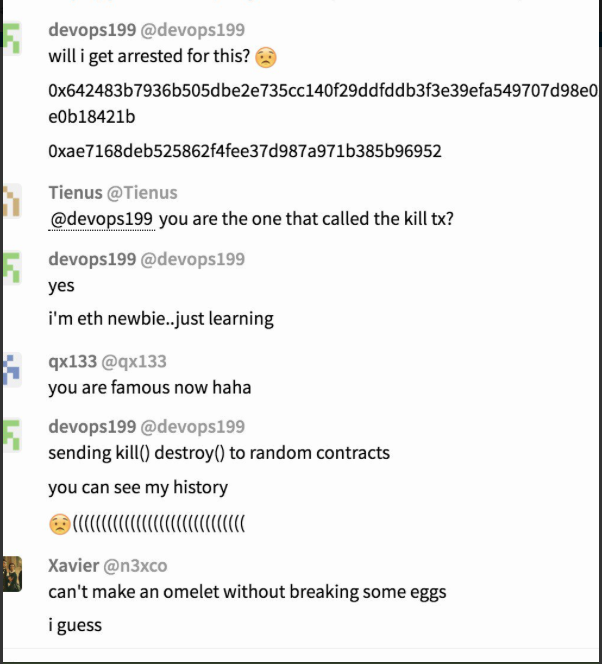Click the "you are famous now haha" message
This screenshot has width=602, height=664.
[150, 387]
